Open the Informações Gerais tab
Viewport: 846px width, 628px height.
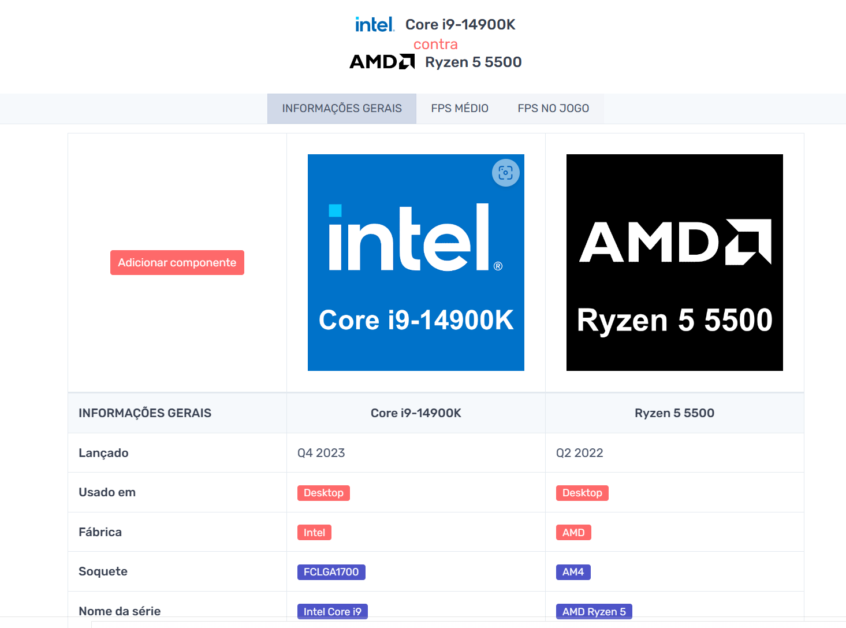[342, 108]
